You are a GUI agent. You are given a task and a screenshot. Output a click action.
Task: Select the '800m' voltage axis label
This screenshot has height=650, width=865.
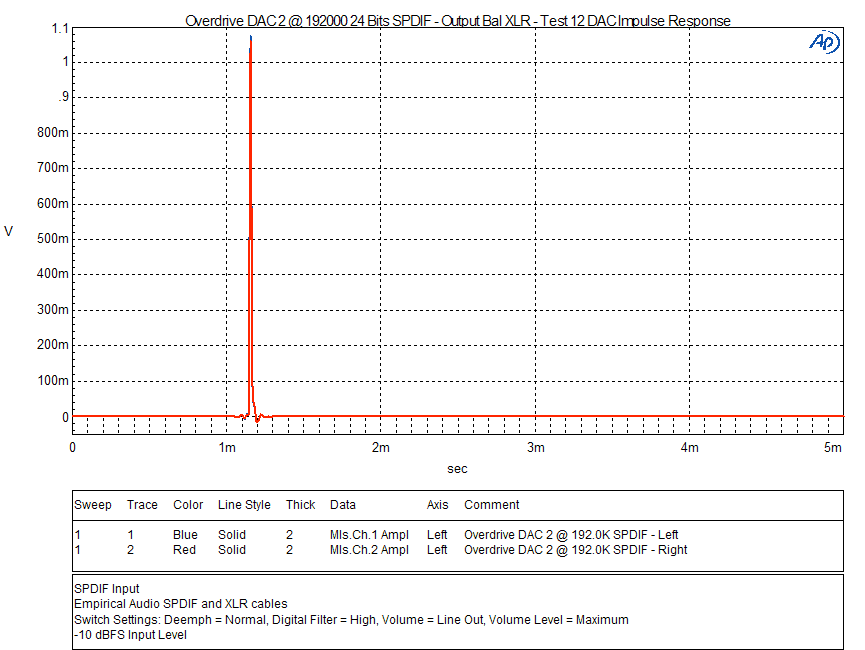click(53, 132)
